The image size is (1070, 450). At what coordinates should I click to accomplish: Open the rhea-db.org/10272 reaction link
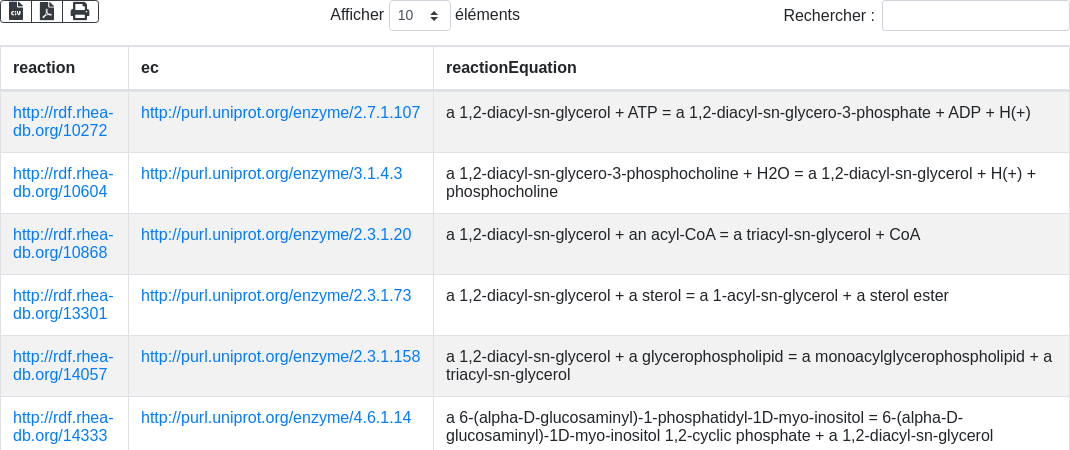coord(63,121)
